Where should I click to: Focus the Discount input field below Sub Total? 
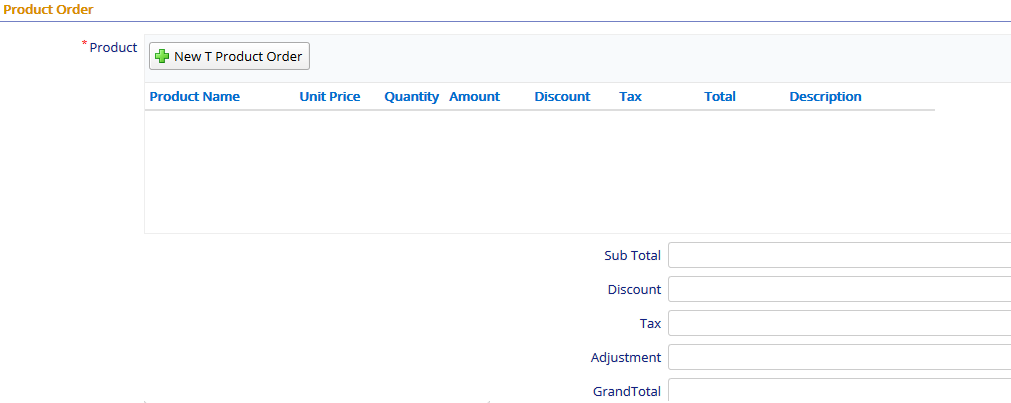pos(839,289)
